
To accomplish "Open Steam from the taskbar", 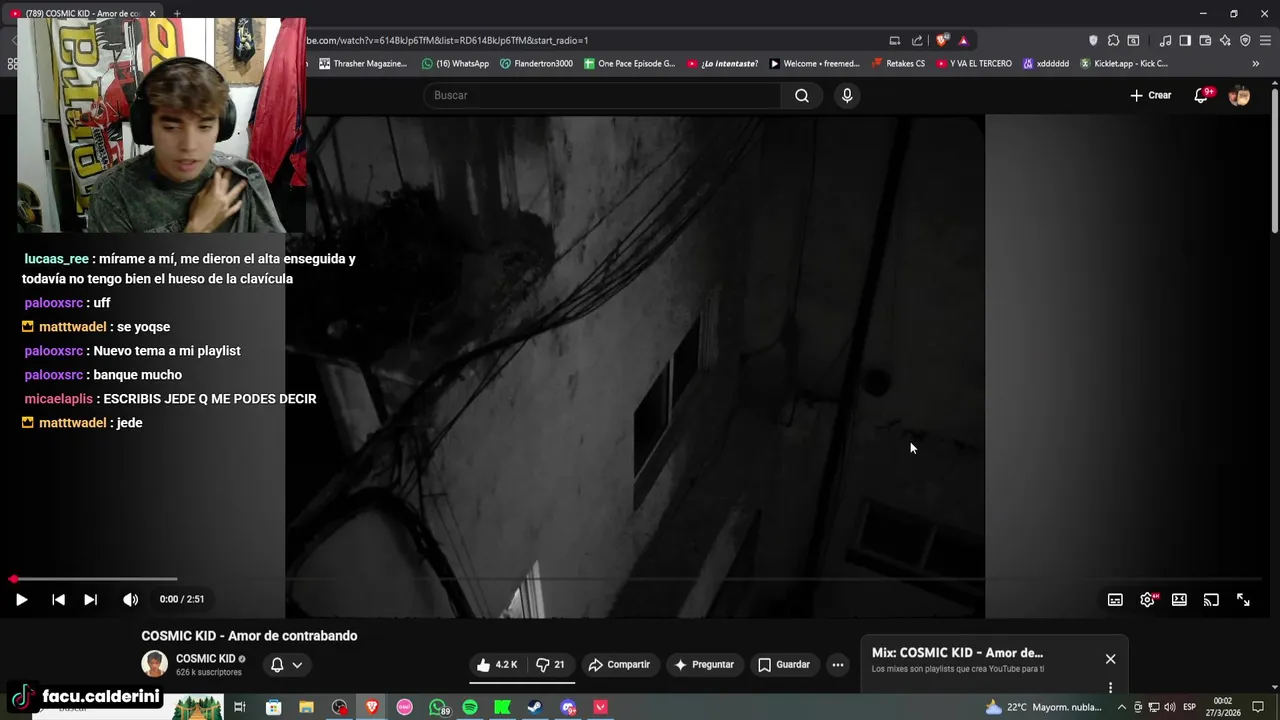I will click(x=535, y=707).
